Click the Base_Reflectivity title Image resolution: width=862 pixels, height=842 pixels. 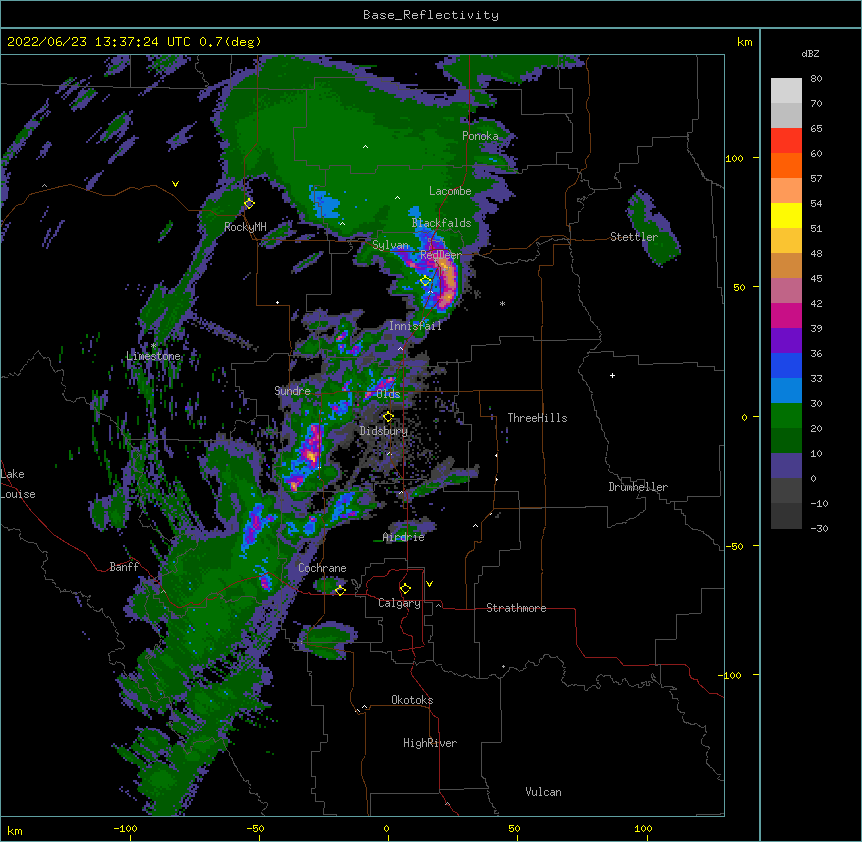click(x=431, y=15)
